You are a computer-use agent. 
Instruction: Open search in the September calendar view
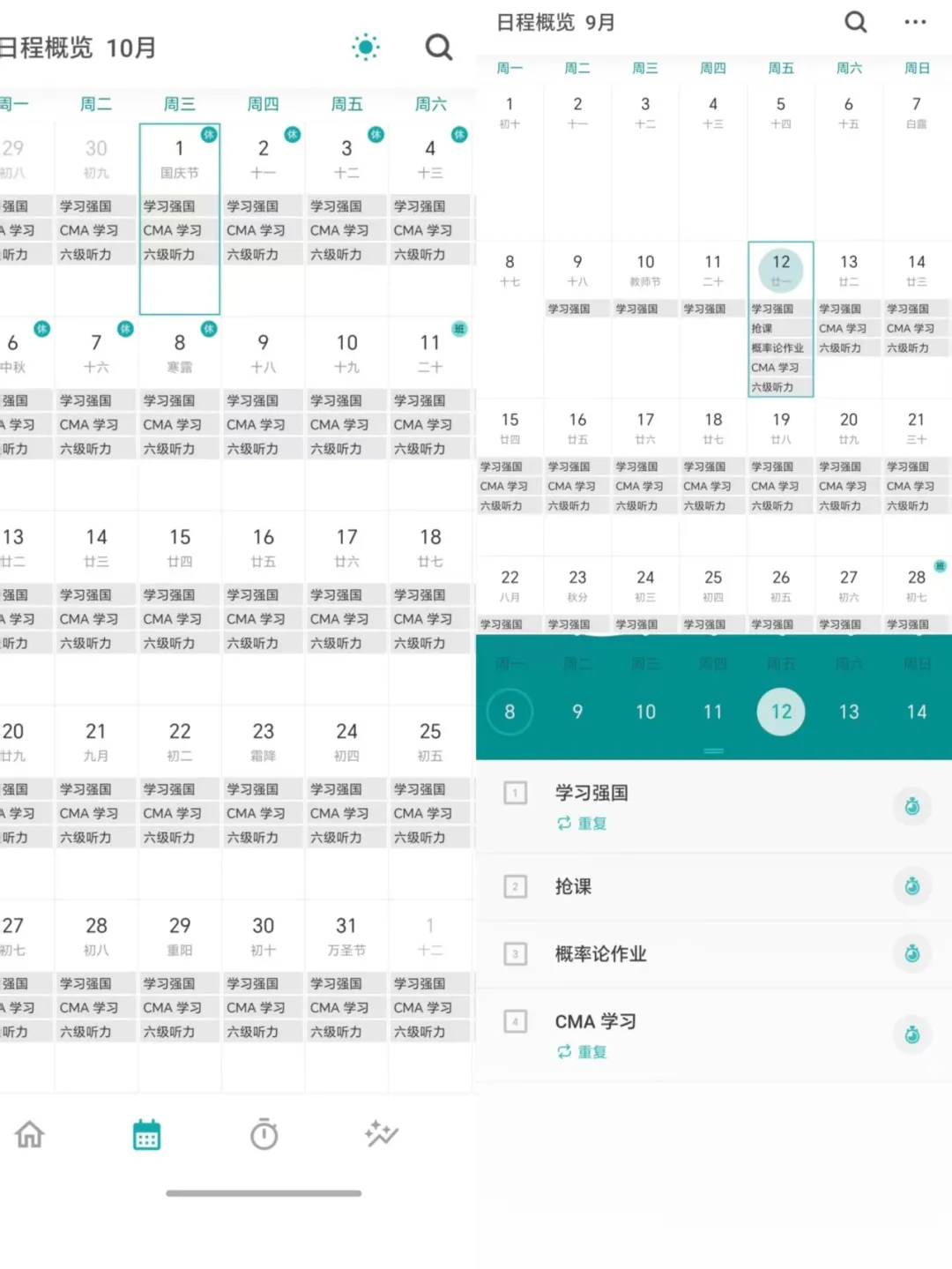855,22
